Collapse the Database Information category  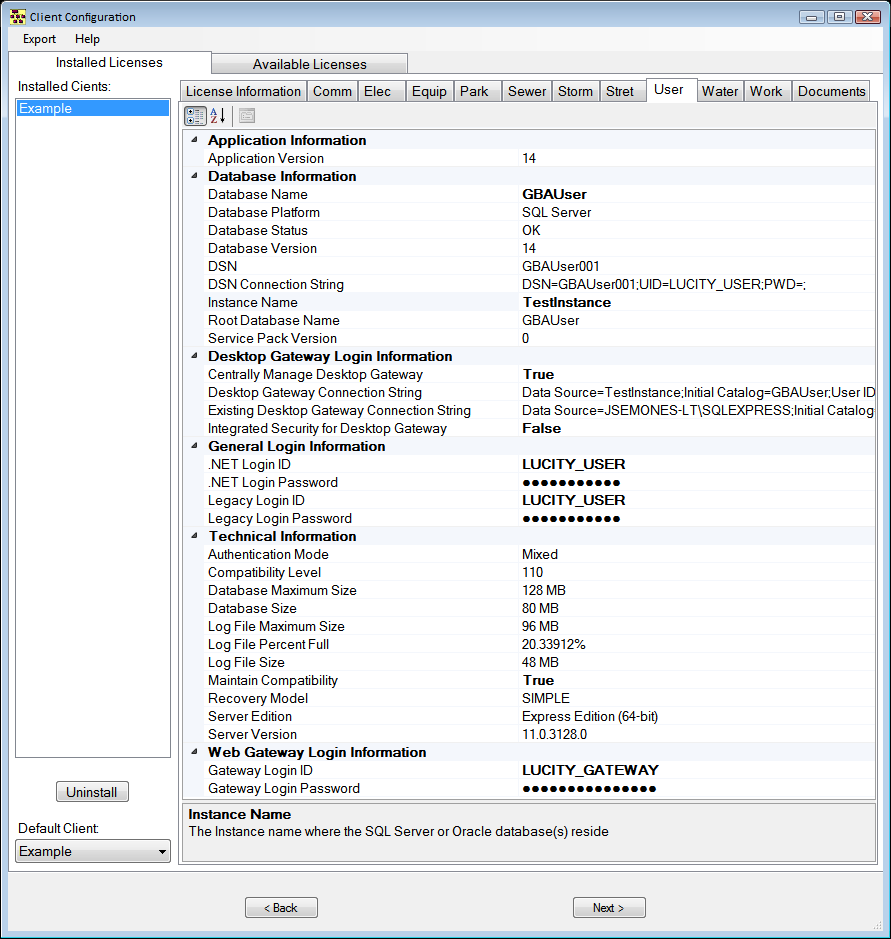[194, 176]
